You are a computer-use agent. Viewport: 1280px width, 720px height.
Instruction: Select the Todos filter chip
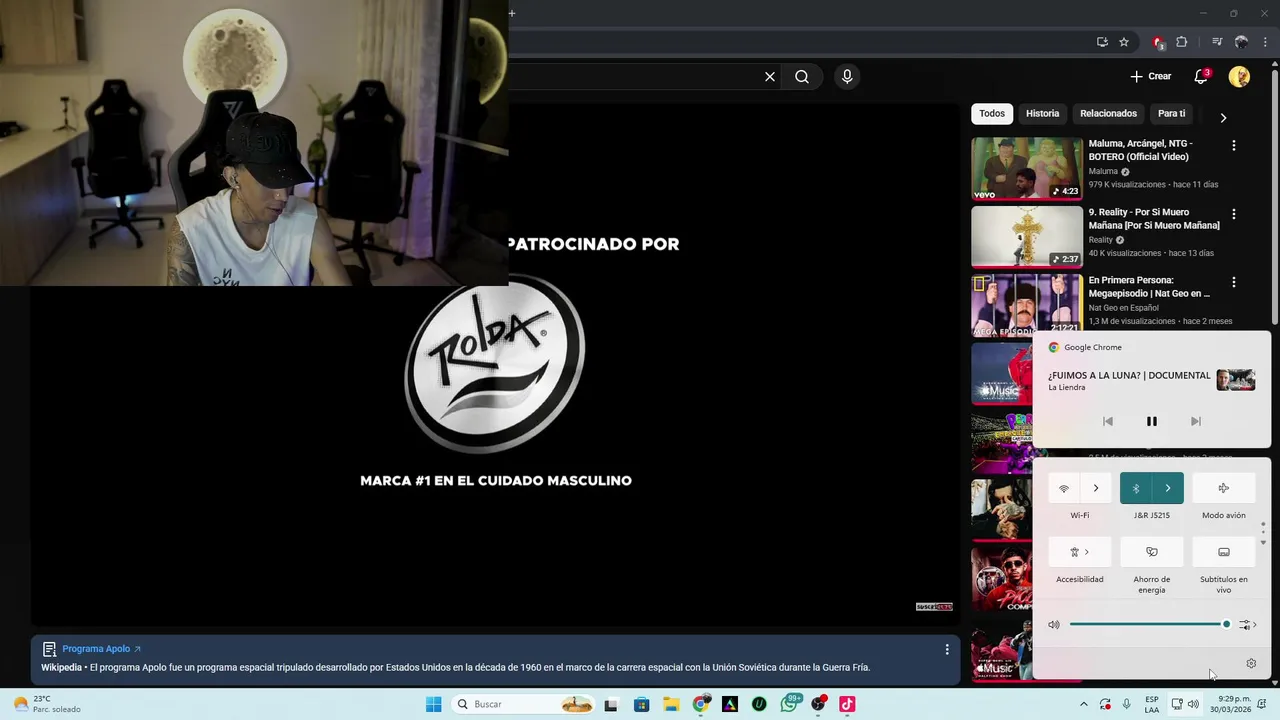tap(992, 113)
